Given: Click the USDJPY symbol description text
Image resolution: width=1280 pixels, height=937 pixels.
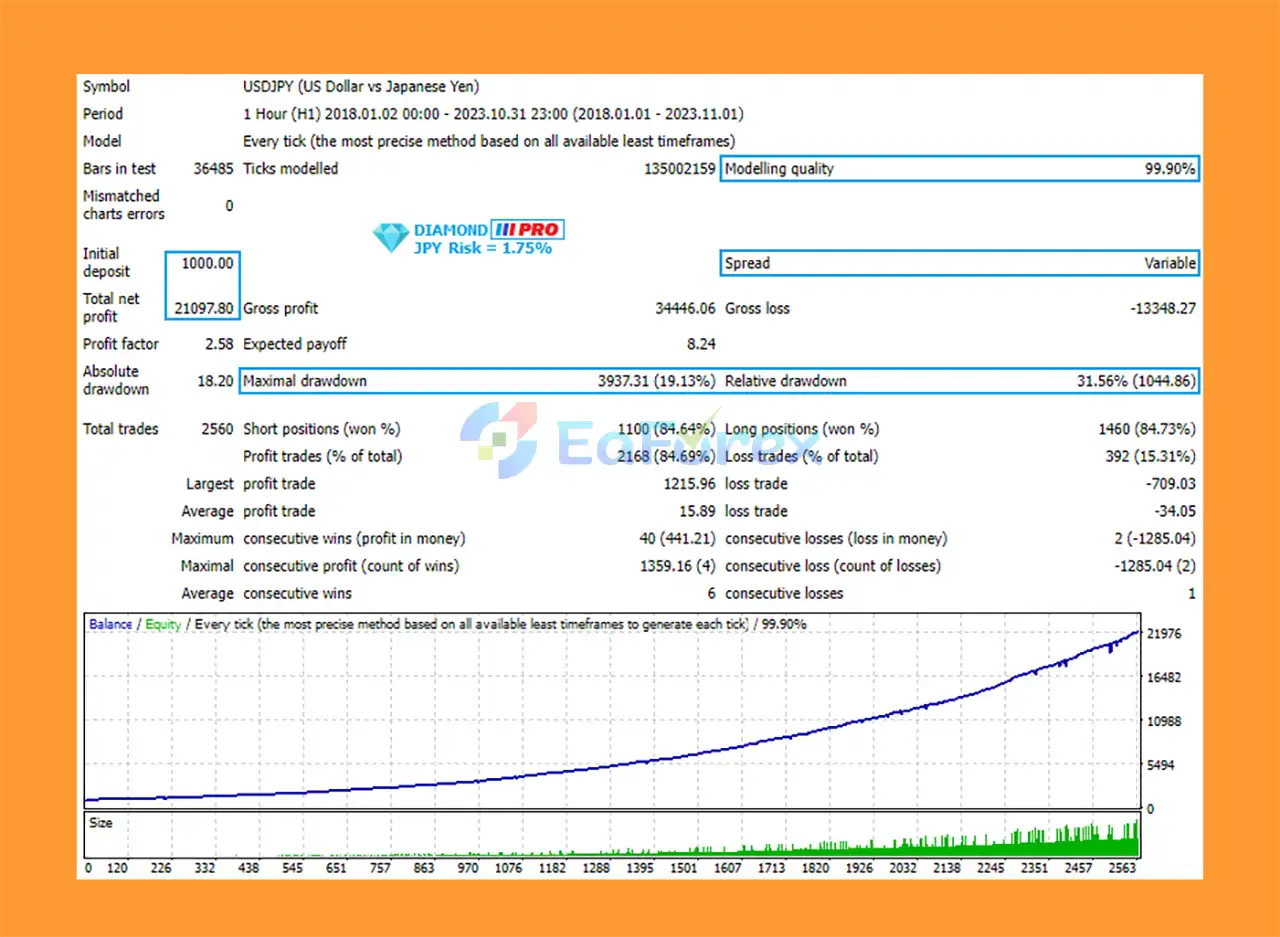Looking at the screenshot, I should click(x=361, y=87).
